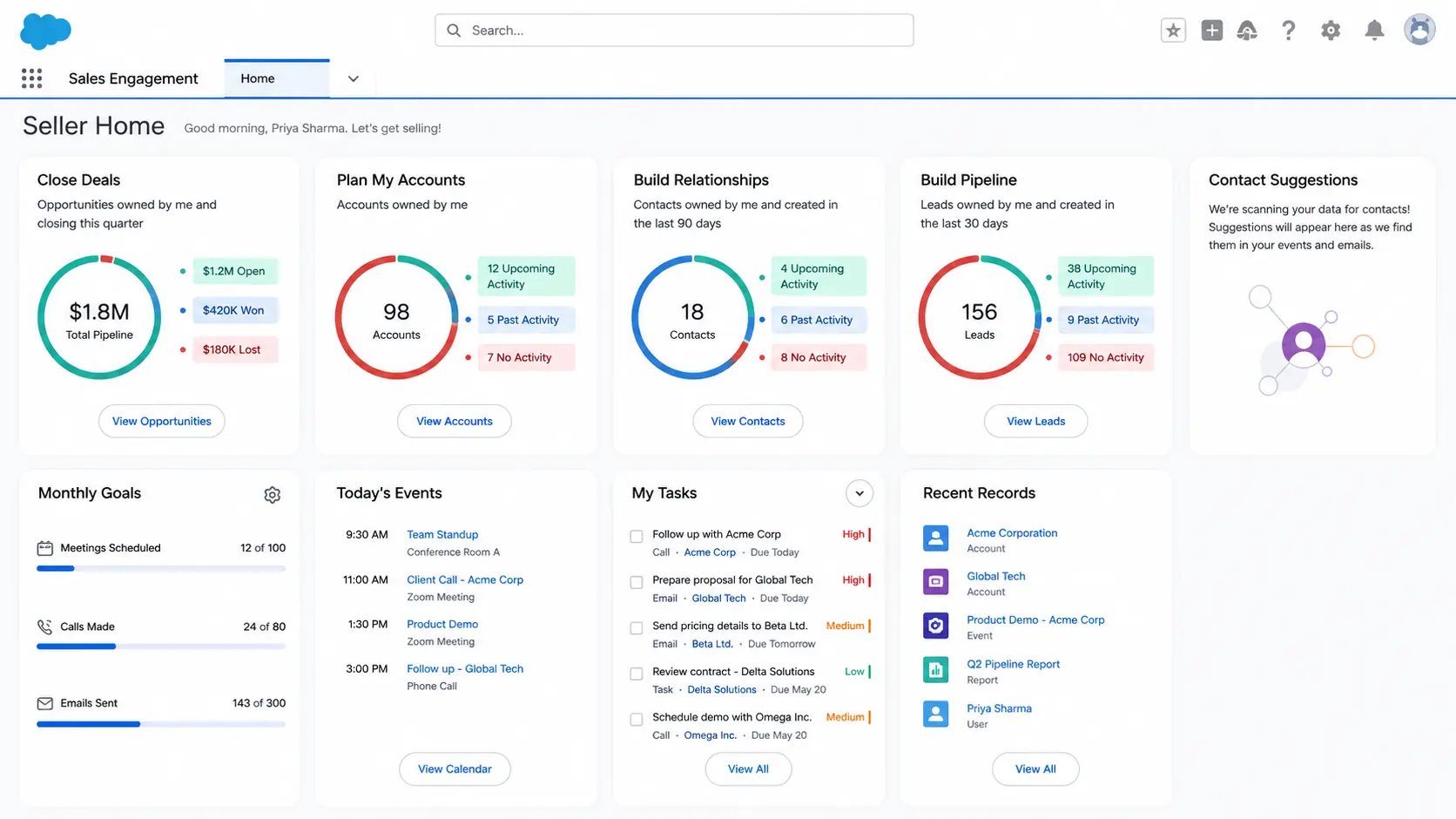This screenshot has width=1456, height=819.
Task: Click the Q2 Pipeline Report icon
Action: click(x=936, y=670)
